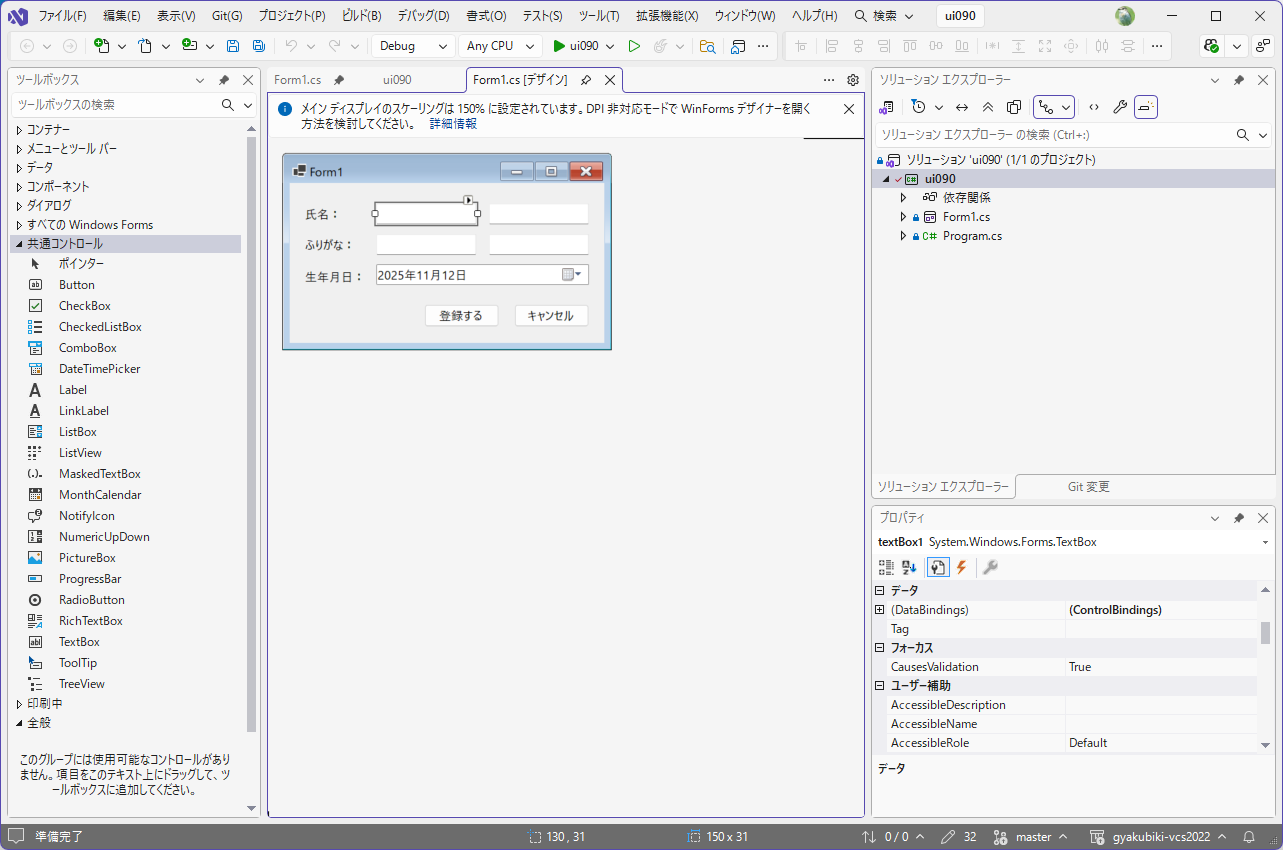The width and height of the screenshot is (1283, 850).
Task: Click the green Start Debugging play icon
Action: (559, 46)
